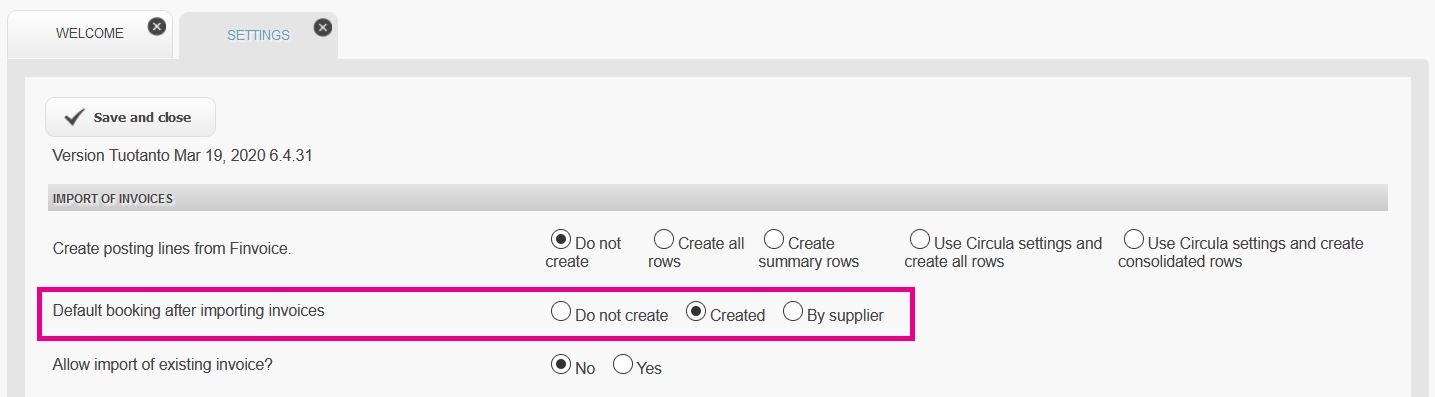Click the "Create posting lines from Finvoice" label
1435x397 pixels.
tap(172, 249)
